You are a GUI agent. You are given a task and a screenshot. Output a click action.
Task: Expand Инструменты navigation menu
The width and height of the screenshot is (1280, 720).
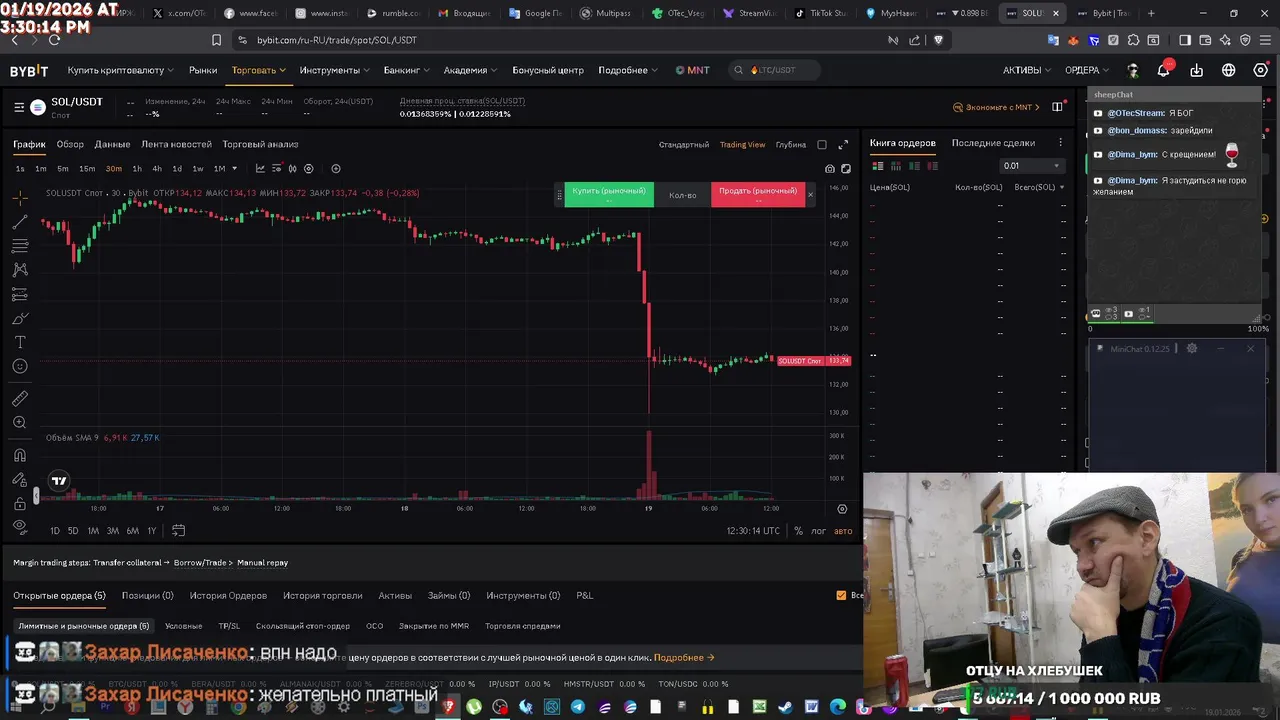[335, 70]
